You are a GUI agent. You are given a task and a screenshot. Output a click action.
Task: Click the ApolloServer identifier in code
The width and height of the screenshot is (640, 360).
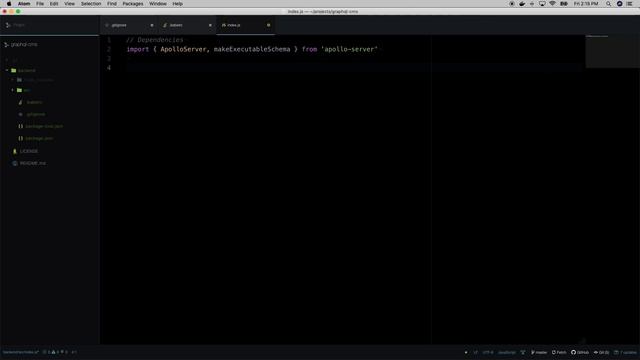(x=184, y=49)
